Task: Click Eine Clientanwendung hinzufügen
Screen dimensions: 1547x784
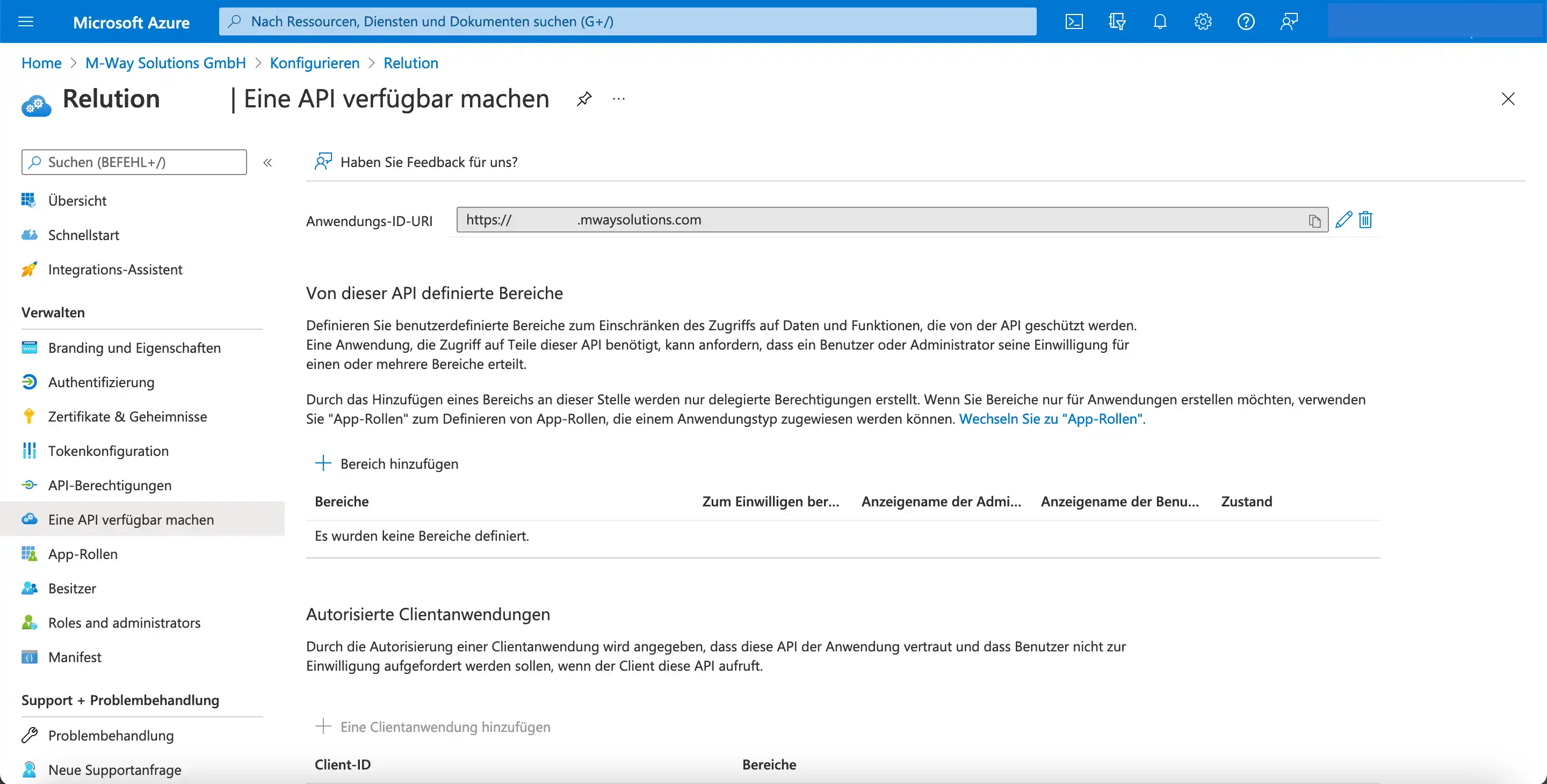Action: click(432, 727)
